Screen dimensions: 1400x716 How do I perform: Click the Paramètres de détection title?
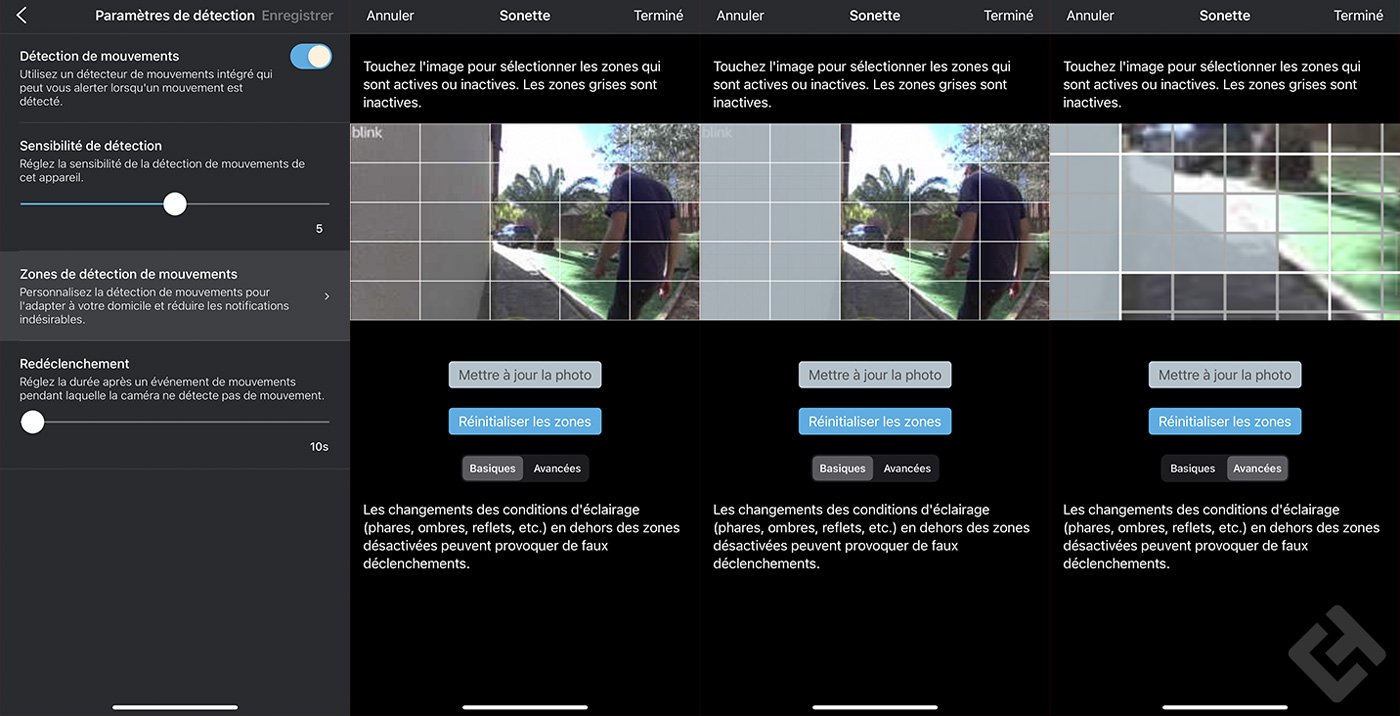pos(175,16)
